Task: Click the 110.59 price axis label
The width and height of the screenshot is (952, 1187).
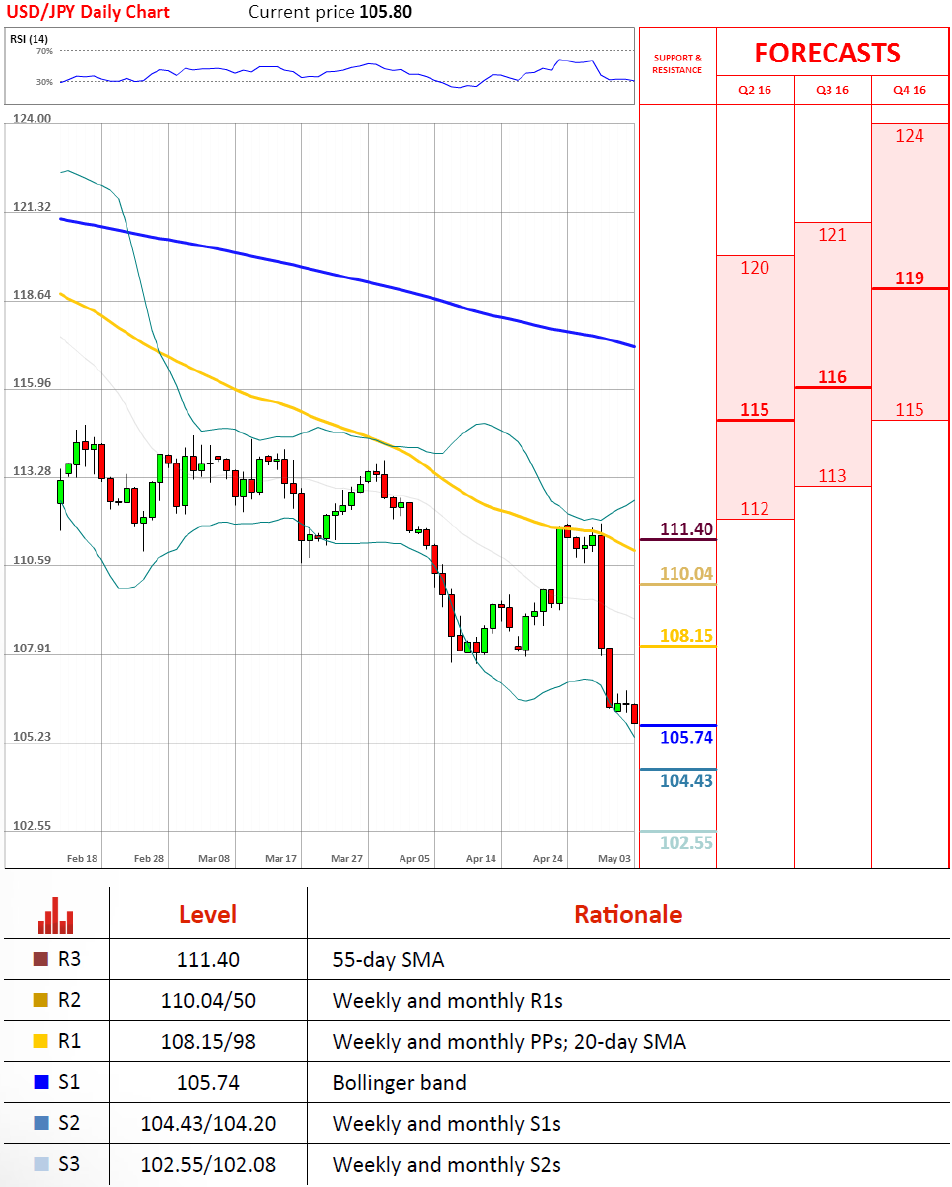Action: click(x=32, y=560)
